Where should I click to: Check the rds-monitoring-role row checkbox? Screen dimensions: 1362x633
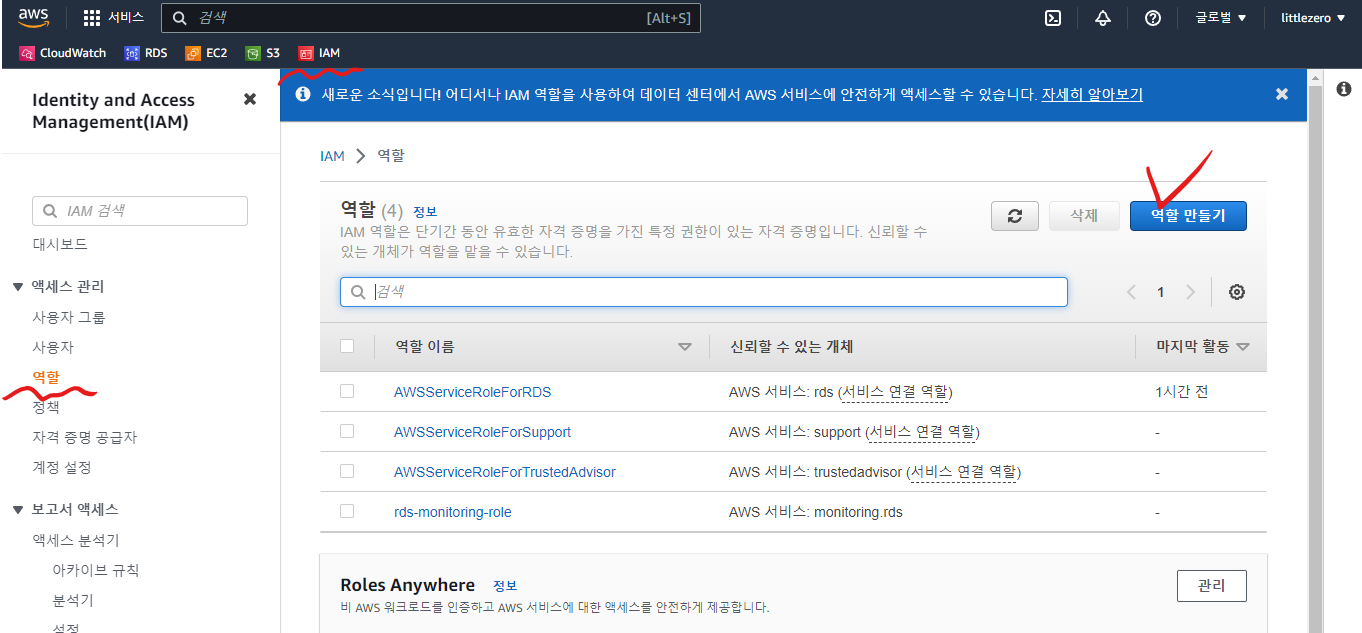point(347,511)
